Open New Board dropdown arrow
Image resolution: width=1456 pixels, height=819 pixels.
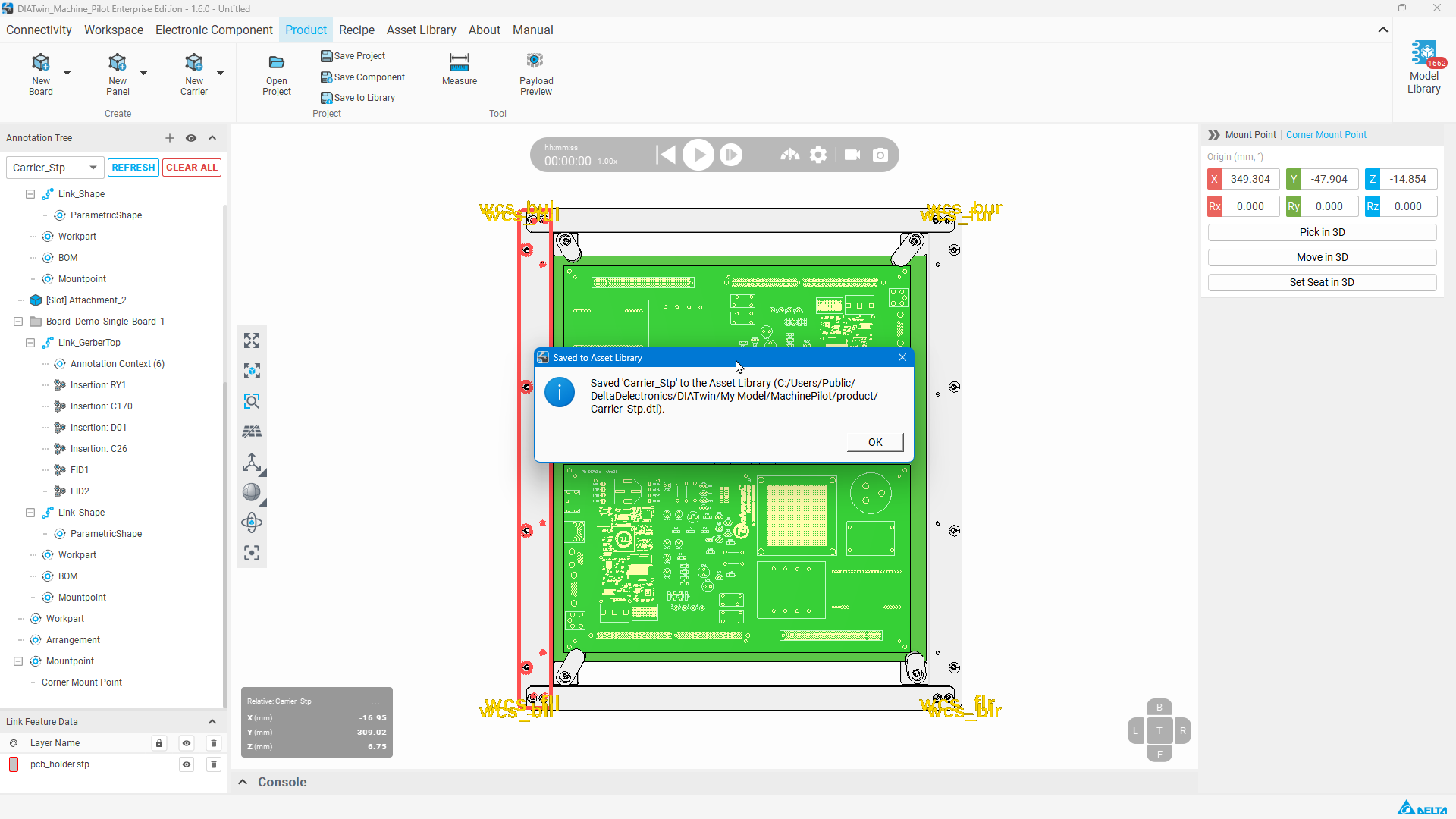67,73
